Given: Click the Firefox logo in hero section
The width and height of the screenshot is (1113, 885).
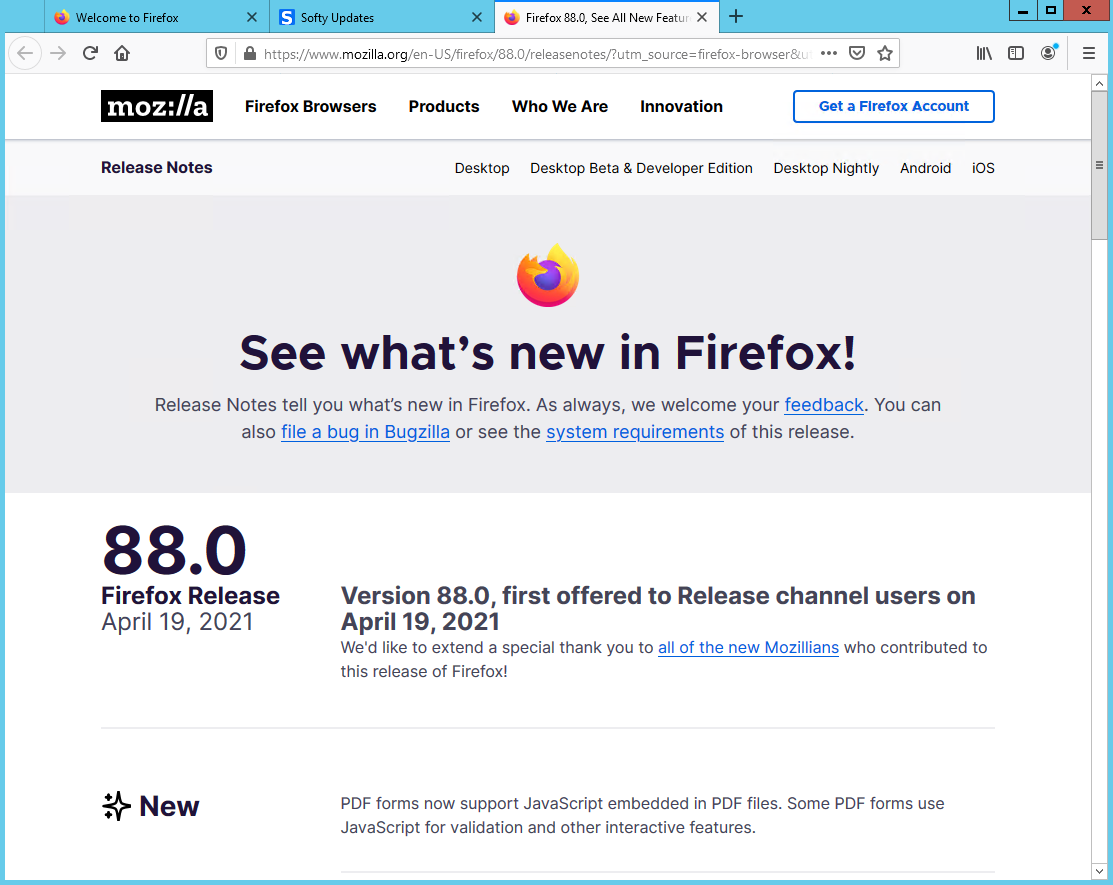Looking at the screenshot, I should click(548, 275).
